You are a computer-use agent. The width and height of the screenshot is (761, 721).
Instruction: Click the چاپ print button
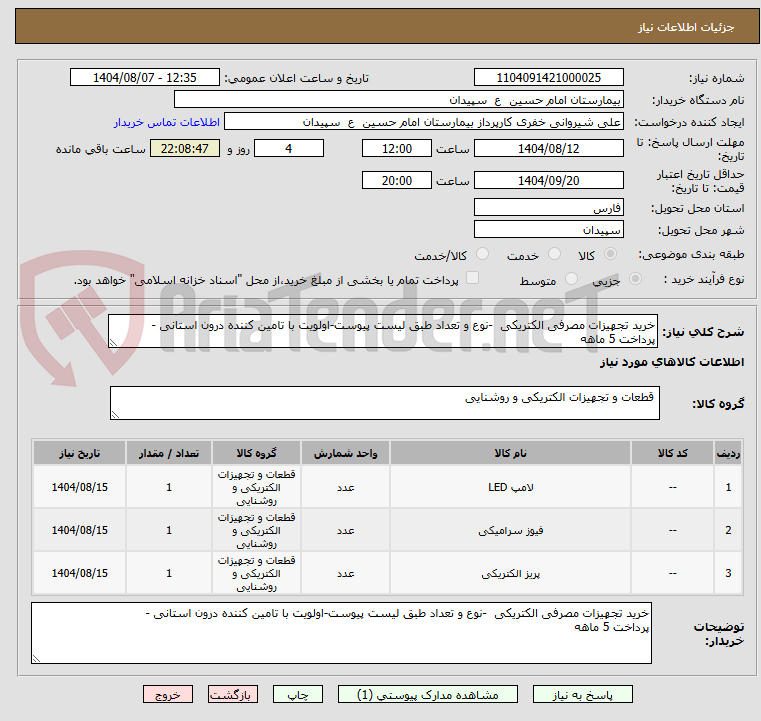coord(298,695)
